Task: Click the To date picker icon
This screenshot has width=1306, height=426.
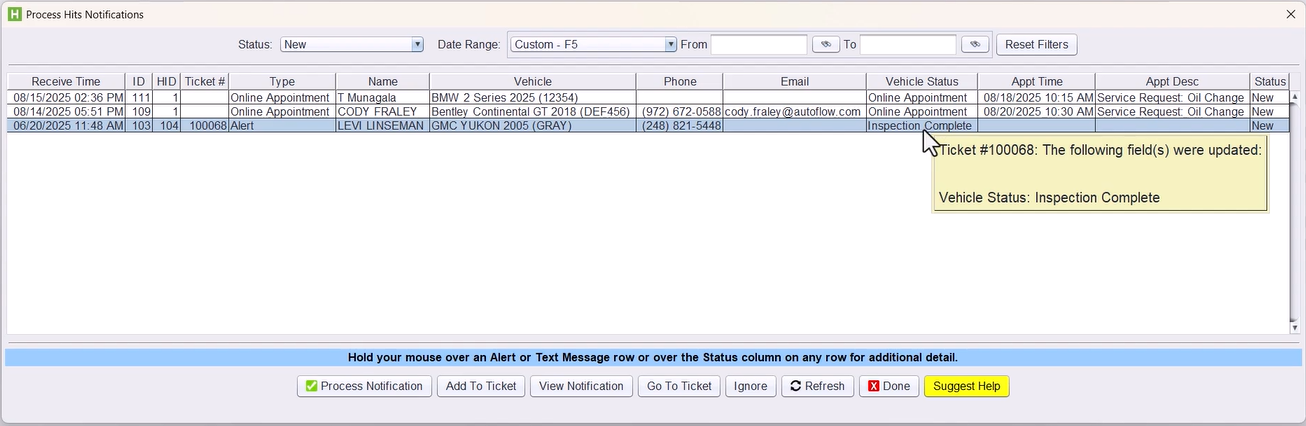Action: [x=975, y=45]
